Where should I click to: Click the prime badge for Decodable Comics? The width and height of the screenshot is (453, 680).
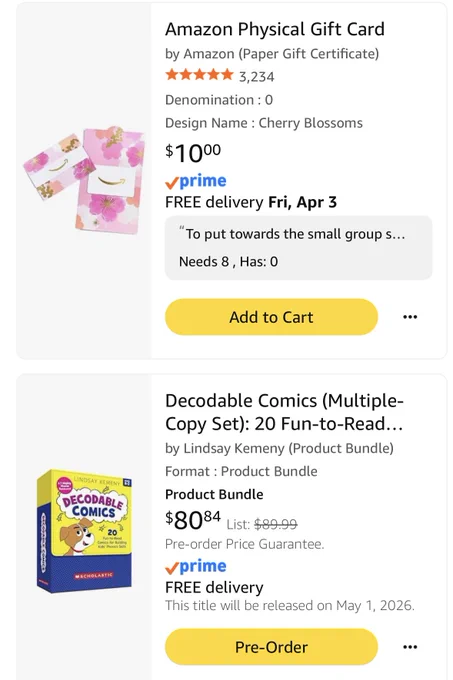pos(196,566)
